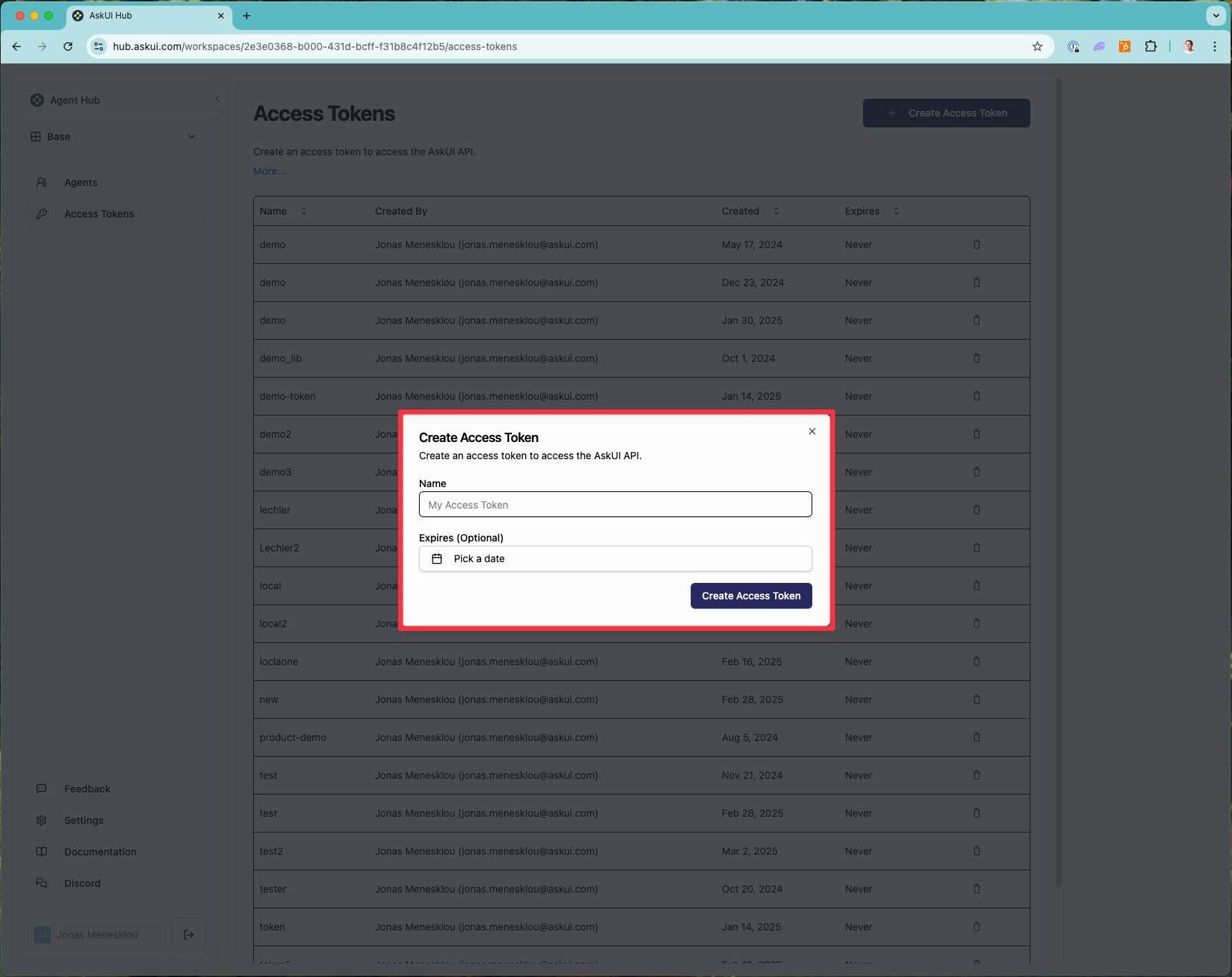
Task: Click the orange HubSpot extension icon
Action: [1125, 46]
